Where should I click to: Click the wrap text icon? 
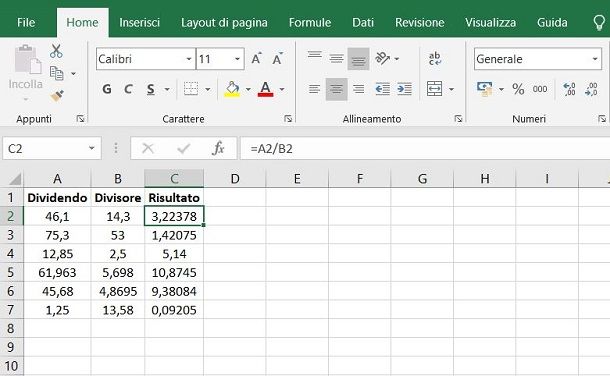click(435, 59)
